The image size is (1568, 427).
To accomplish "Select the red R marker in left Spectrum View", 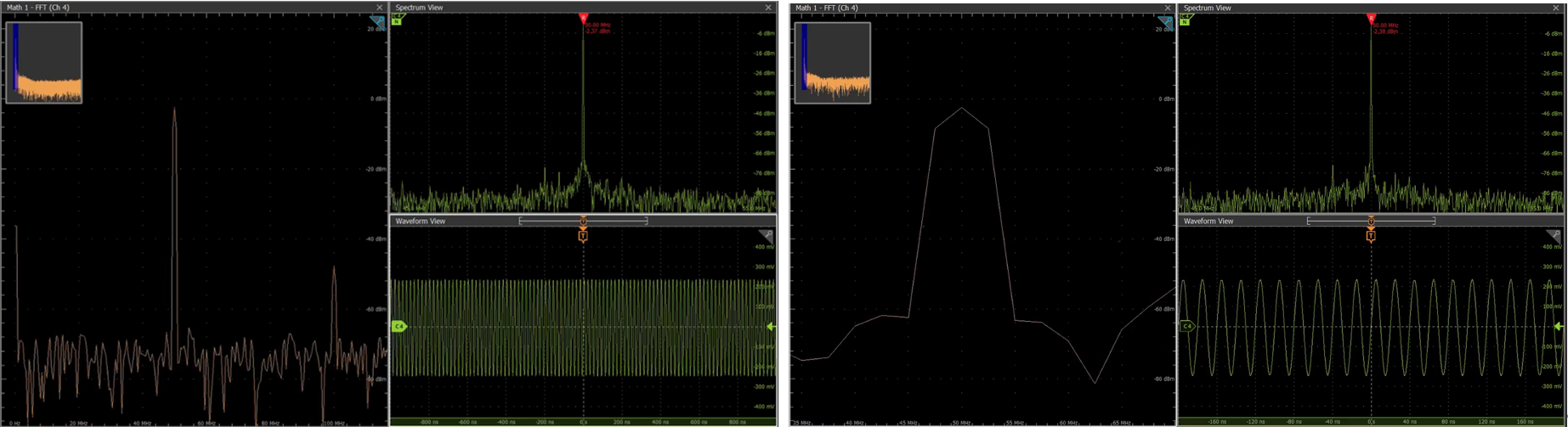I will 582,18.
